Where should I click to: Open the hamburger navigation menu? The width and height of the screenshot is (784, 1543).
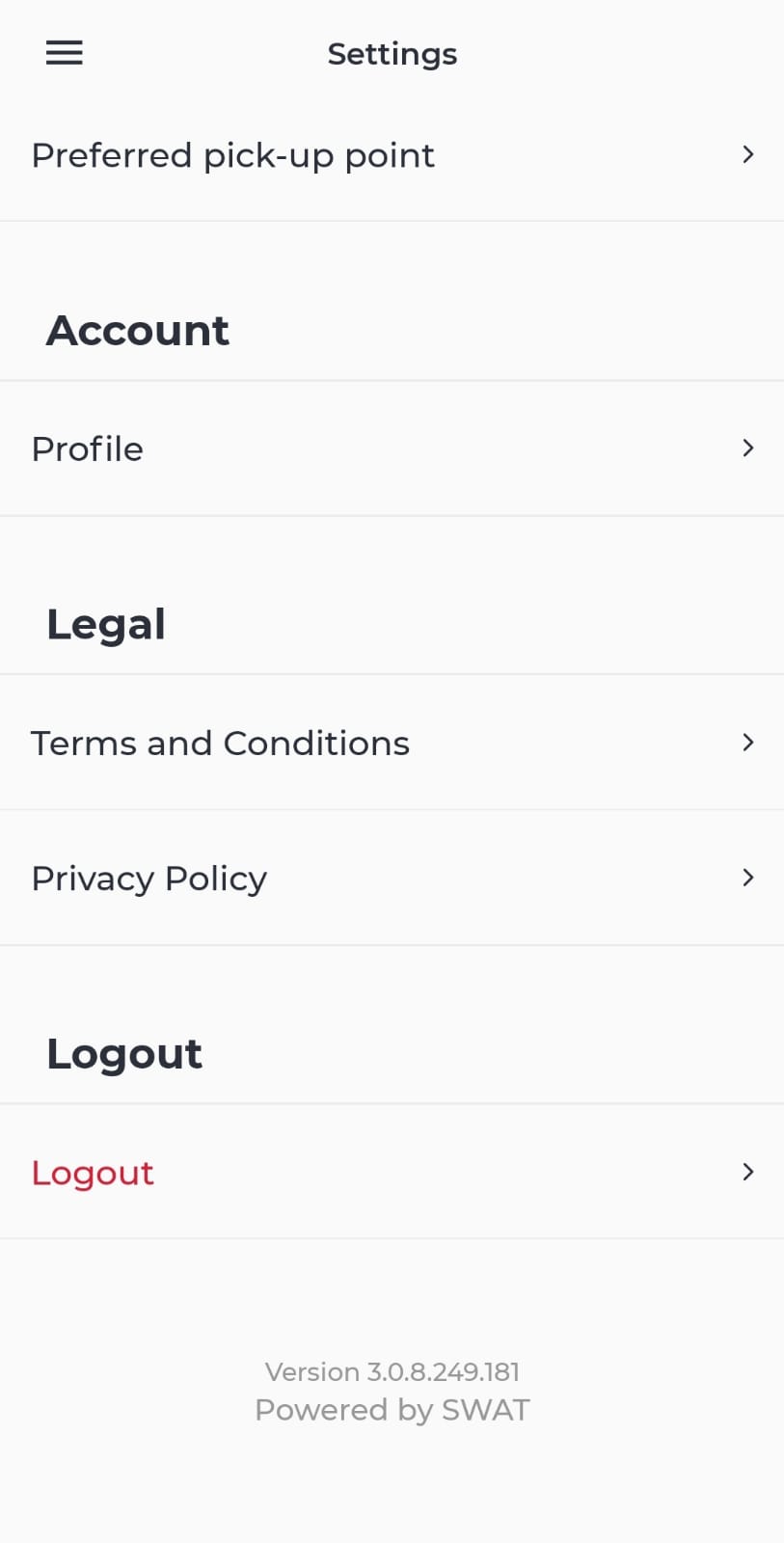coord(64,53)
